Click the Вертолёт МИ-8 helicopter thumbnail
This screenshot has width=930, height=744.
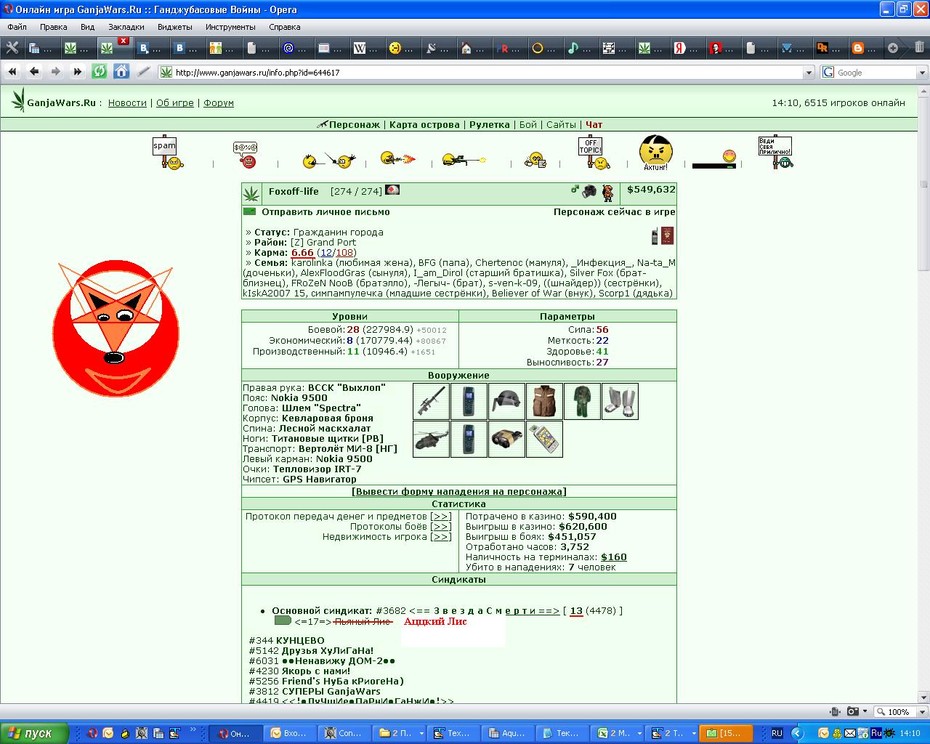point(431,439)
